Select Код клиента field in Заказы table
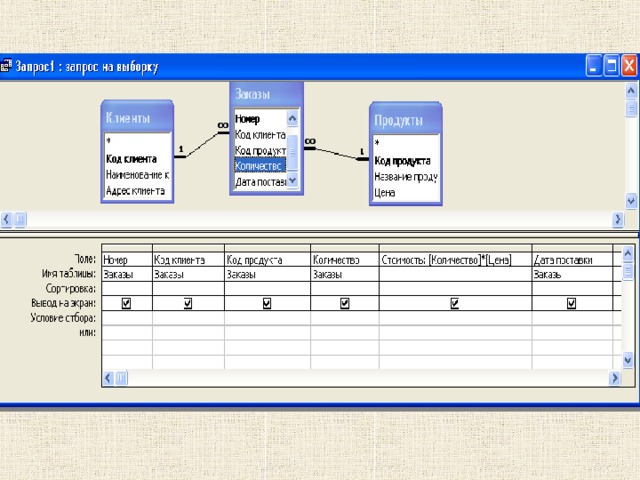This screenshot has height=480, width=640. [x=260, y=134]
